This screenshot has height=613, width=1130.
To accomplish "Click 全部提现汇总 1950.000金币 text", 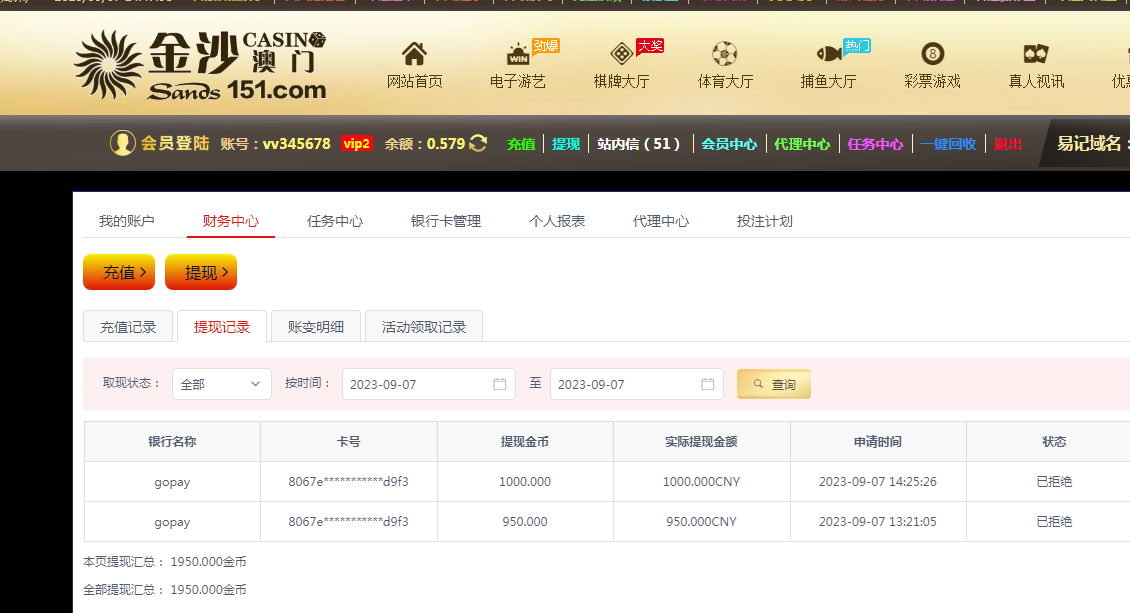I will pos(165,589).
